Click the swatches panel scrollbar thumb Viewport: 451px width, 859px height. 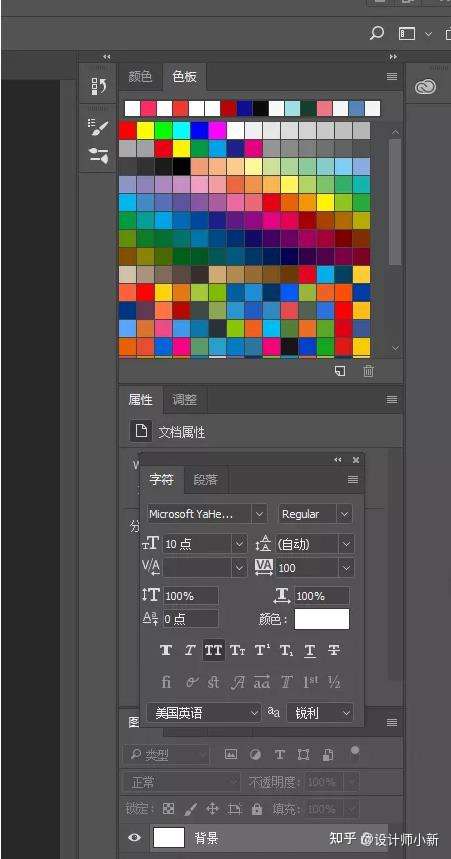[x=395, y=201]
